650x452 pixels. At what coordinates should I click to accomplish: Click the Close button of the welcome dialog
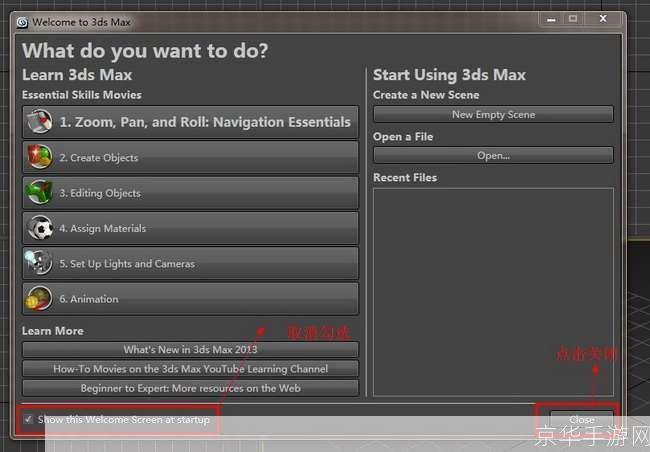(x=582, y=419)
